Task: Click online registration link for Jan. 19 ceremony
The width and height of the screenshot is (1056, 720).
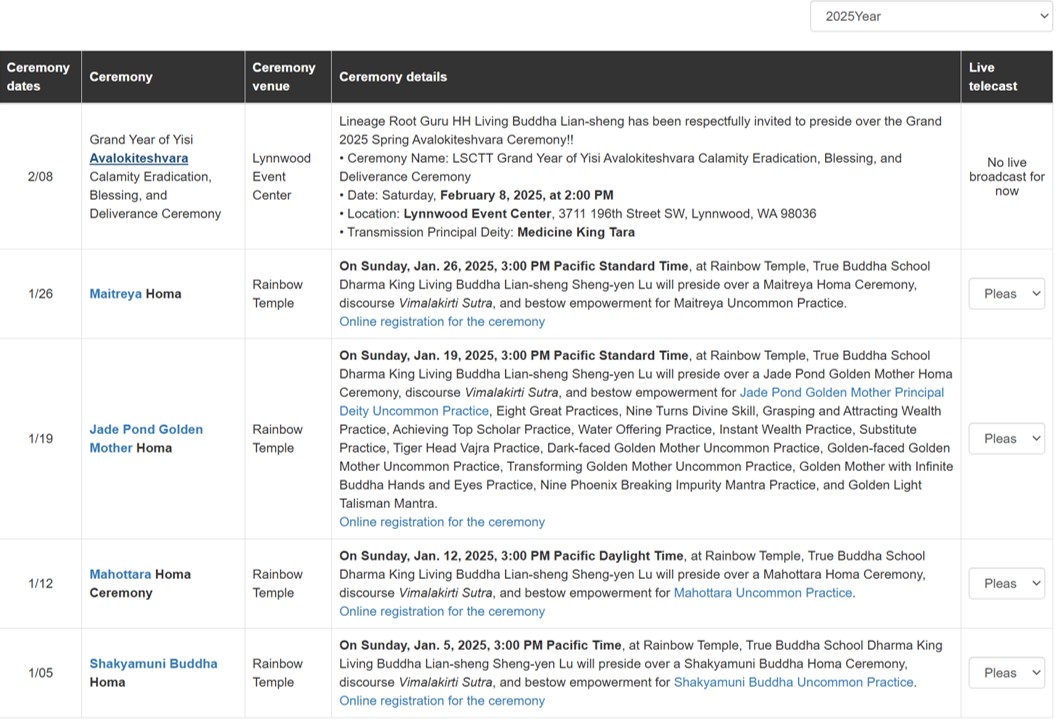Action: [x=442, y=522]
